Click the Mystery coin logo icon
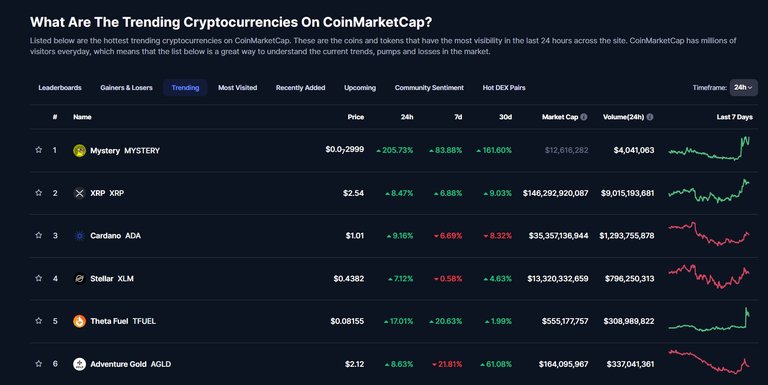768x385 pixels. [x=79, y=150]
